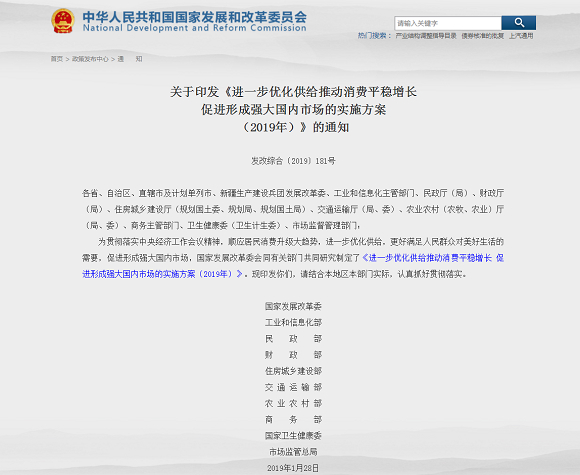Open the second hot search link, 债券核准的批复
Image resolution: width=580 pixels, height=475 pixels.
click(x=482, y=36)
